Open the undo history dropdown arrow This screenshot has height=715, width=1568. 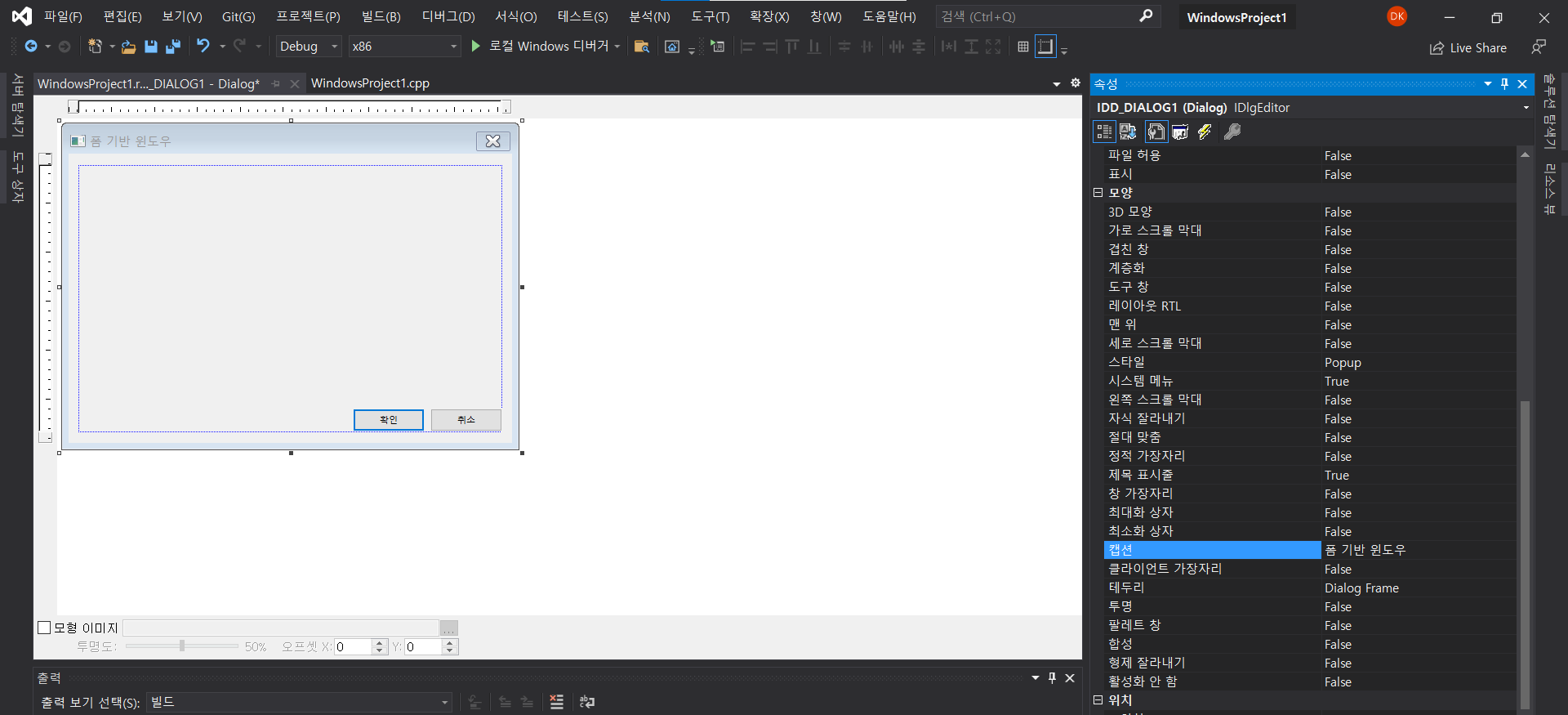(222, 47)
